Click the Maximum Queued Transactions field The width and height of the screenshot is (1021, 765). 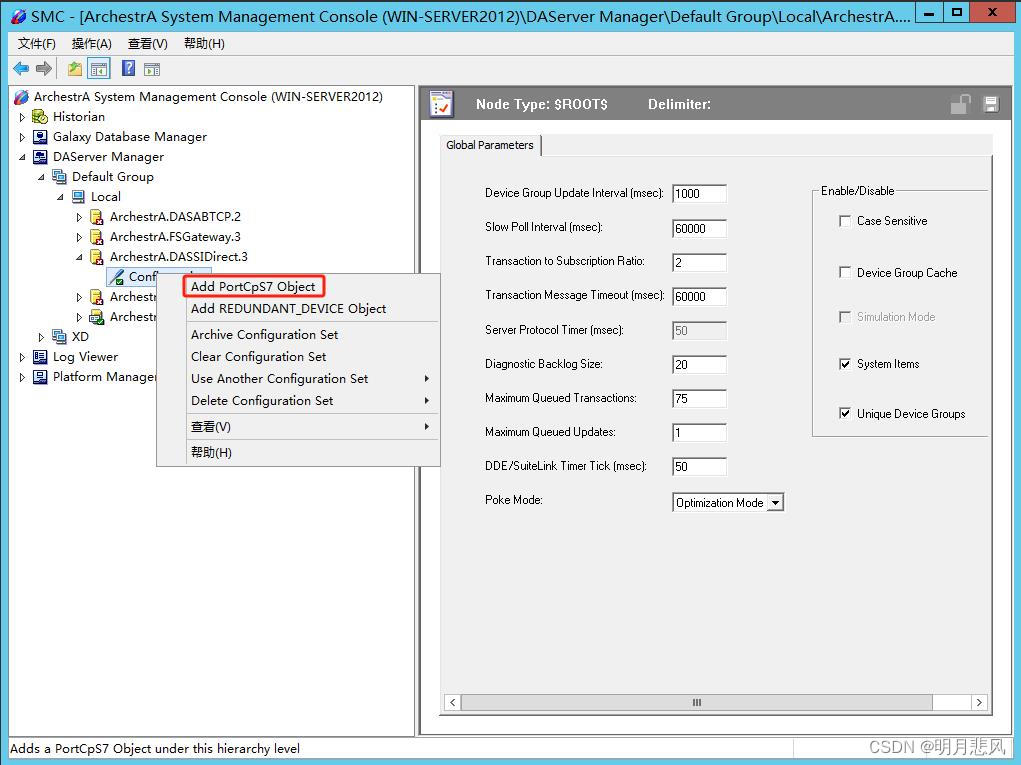pyautogui.click(x=699, y=398)
